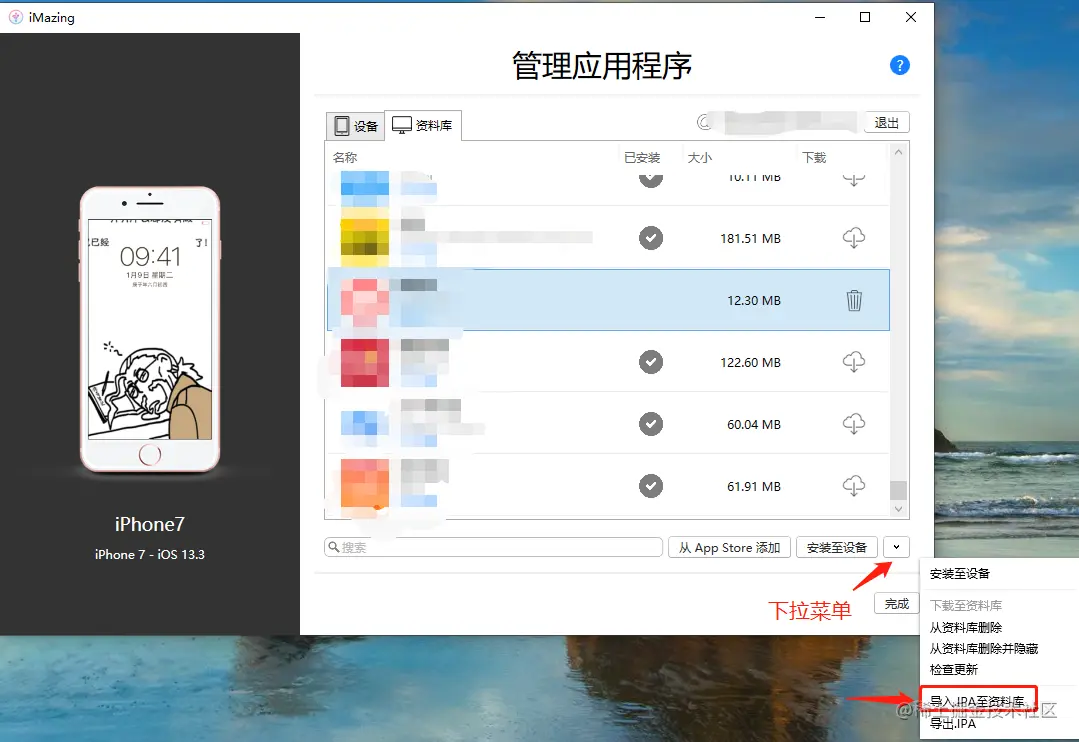Click the installed checkmark on the 122.60 MB app row
Viewport: 1079px width, 742px height.
click(651, 362)
